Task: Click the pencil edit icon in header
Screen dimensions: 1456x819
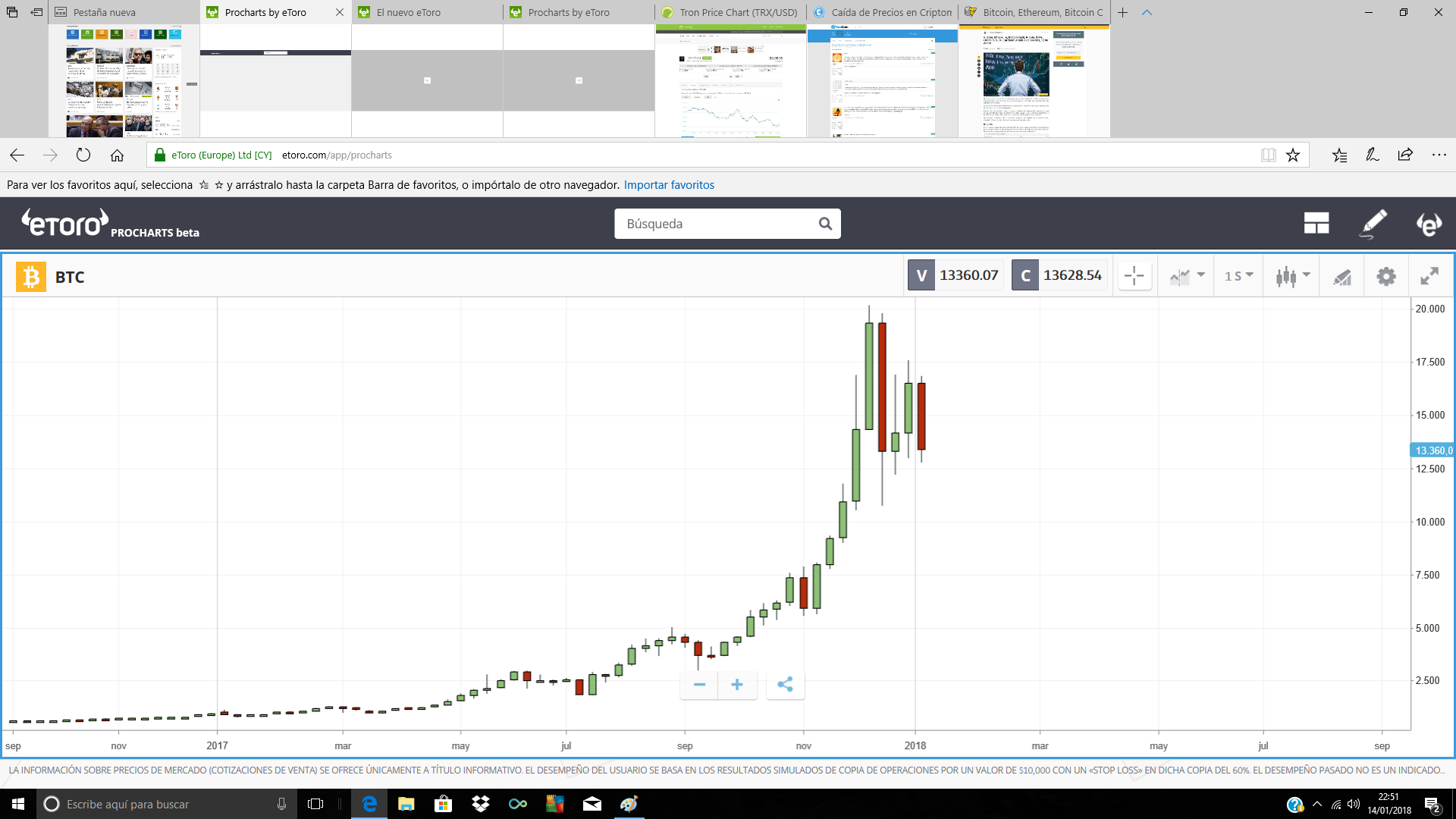Action: [1373, 224]
